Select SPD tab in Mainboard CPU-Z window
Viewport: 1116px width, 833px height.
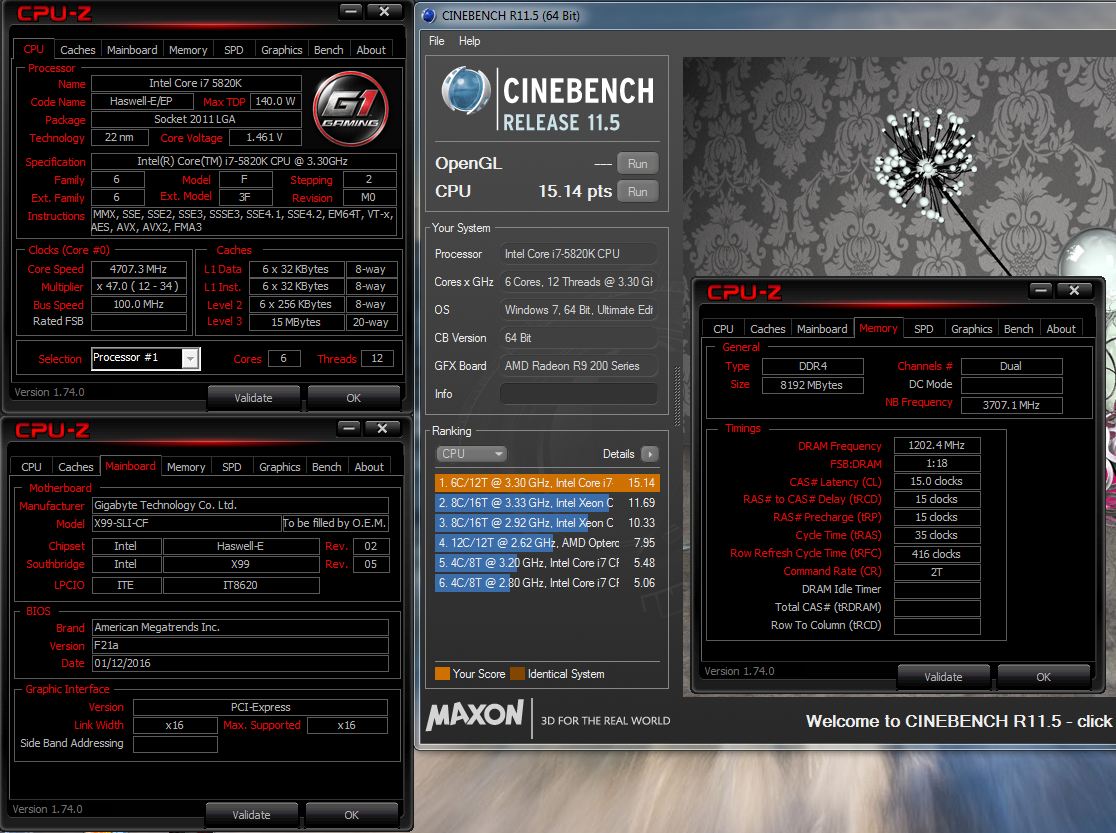point(231,467)
